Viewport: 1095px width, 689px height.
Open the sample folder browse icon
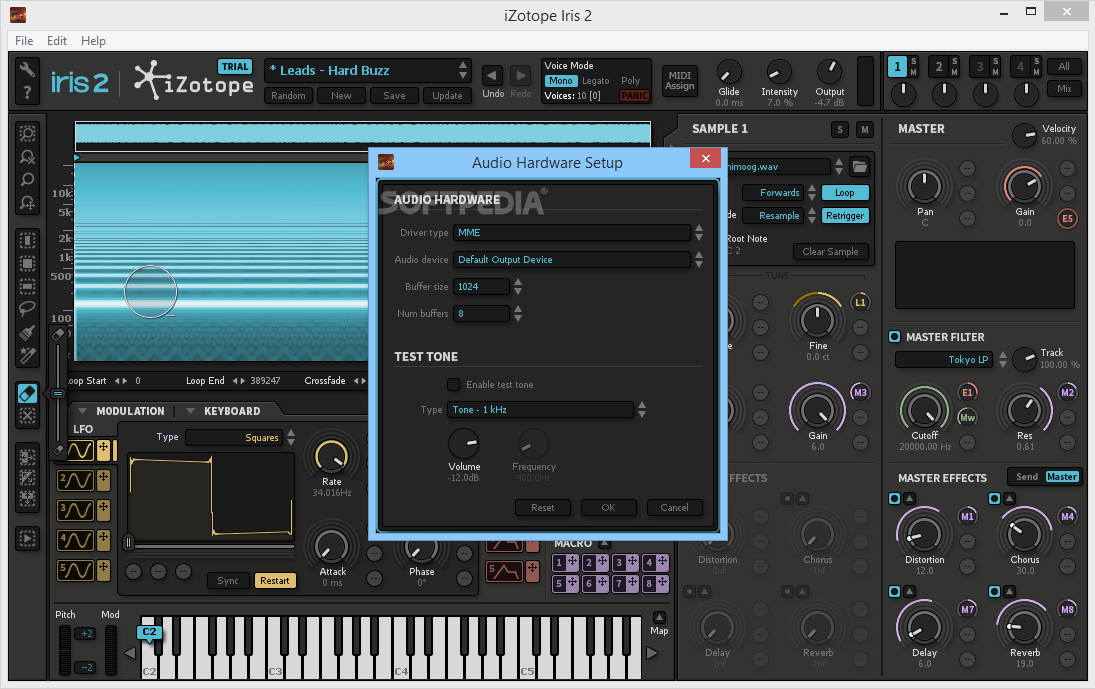(860, 166)
